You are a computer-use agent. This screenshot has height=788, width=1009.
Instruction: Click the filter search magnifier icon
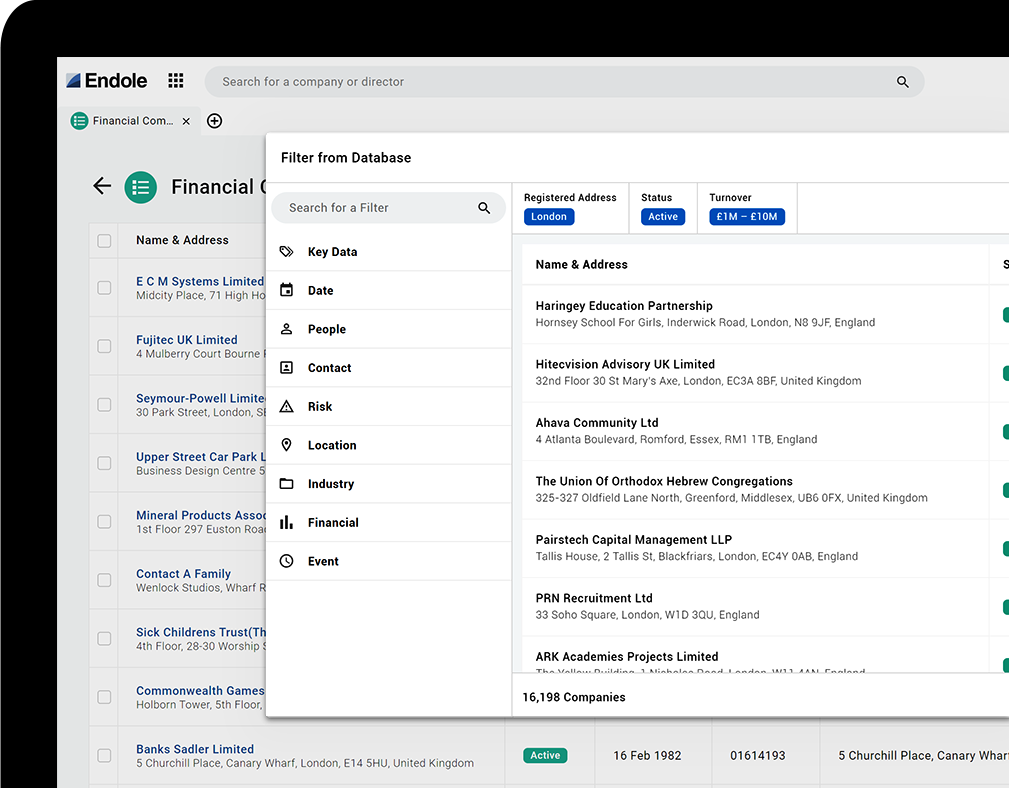pyautogui.click(x=484, y=208)
